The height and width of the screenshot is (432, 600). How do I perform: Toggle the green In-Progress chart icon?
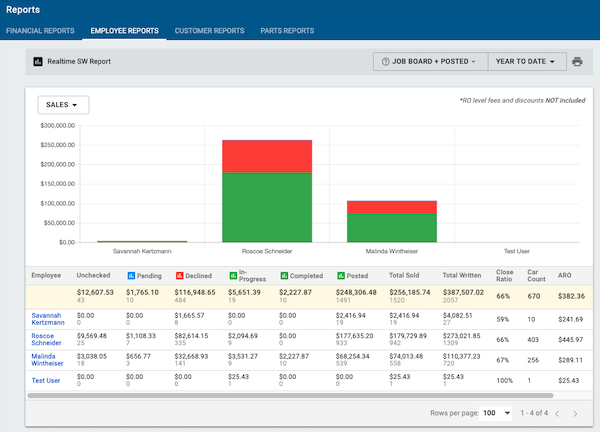[233, 276]
